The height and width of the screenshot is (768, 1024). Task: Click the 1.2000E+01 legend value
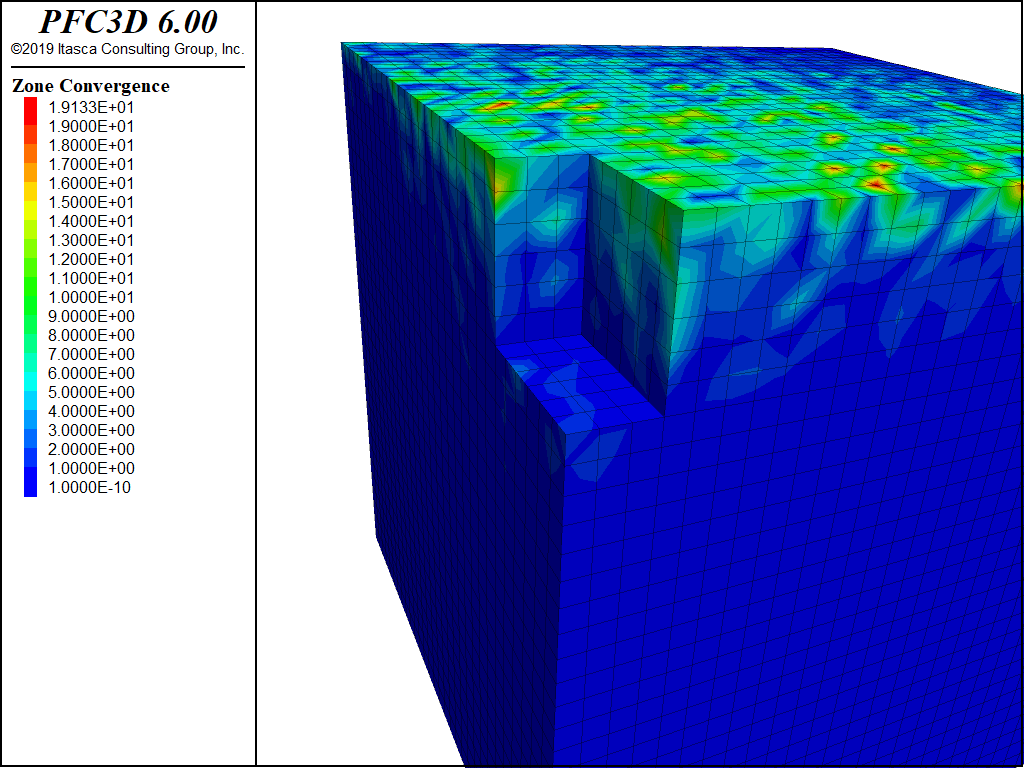(x=91, y=259)
